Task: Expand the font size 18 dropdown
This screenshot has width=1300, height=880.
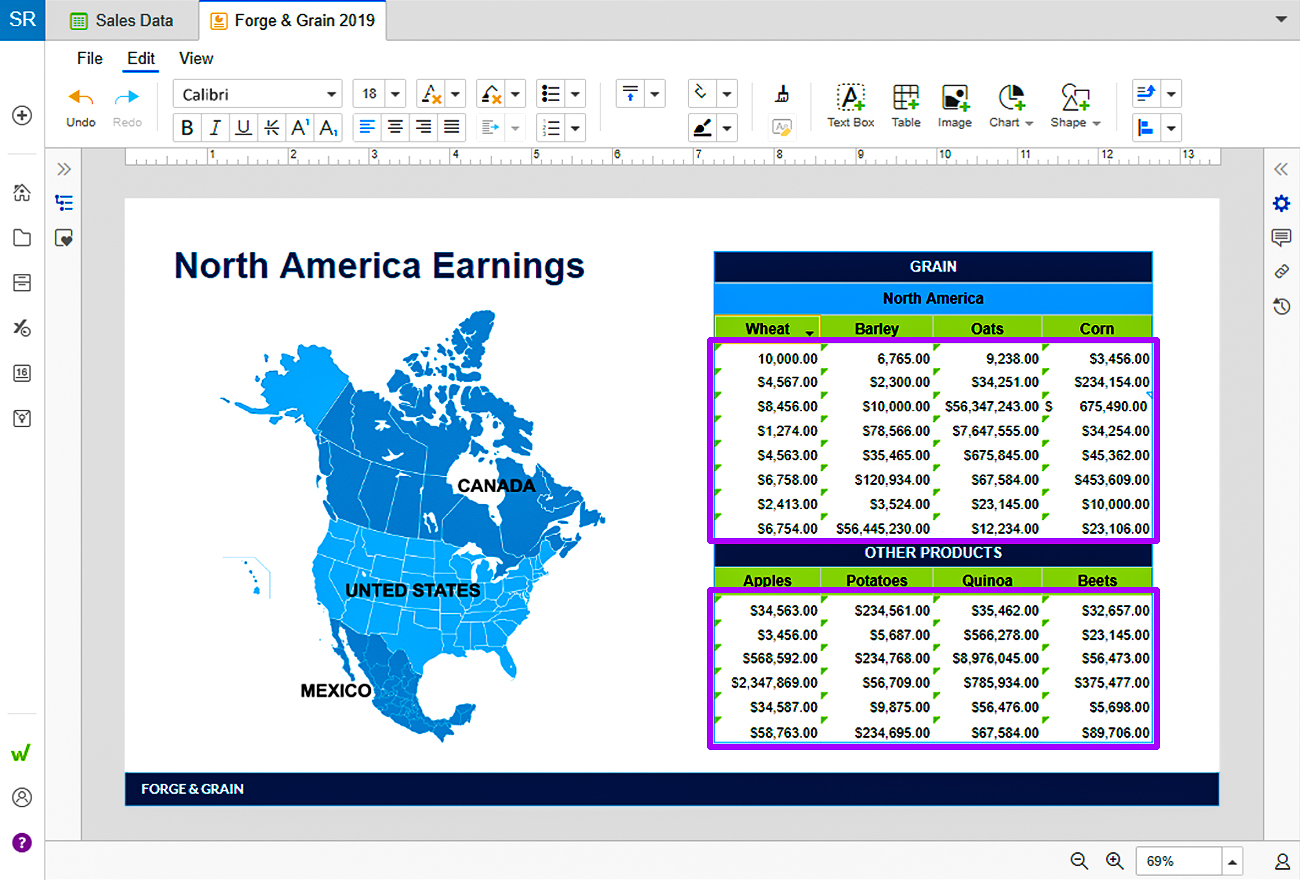Action: [x=396, y=94]
